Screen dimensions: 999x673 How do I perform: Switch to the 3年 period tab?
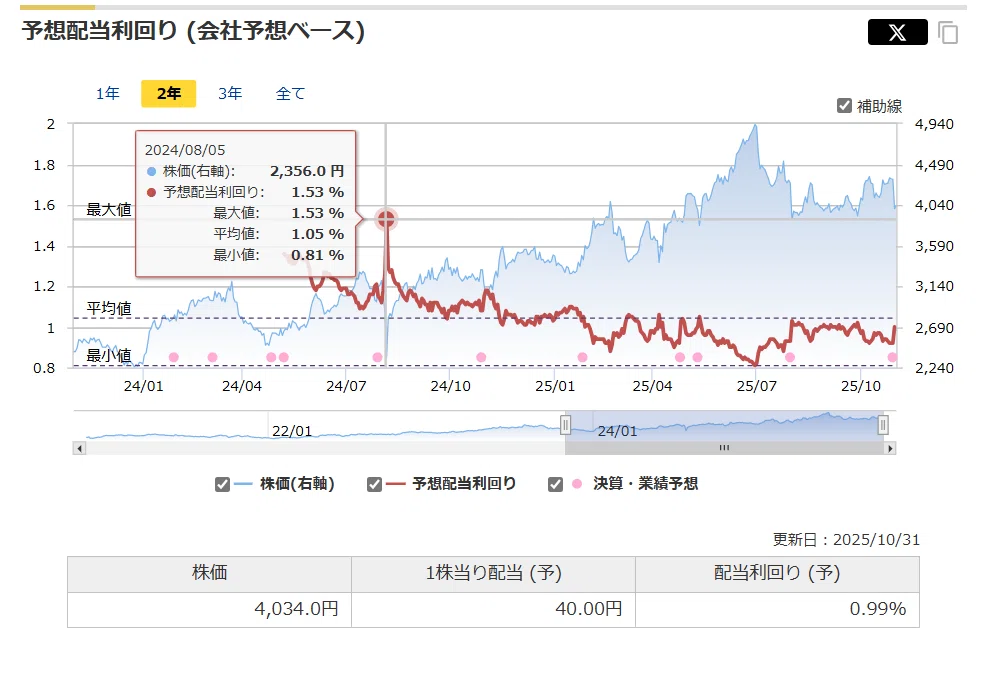pos(230,94)
